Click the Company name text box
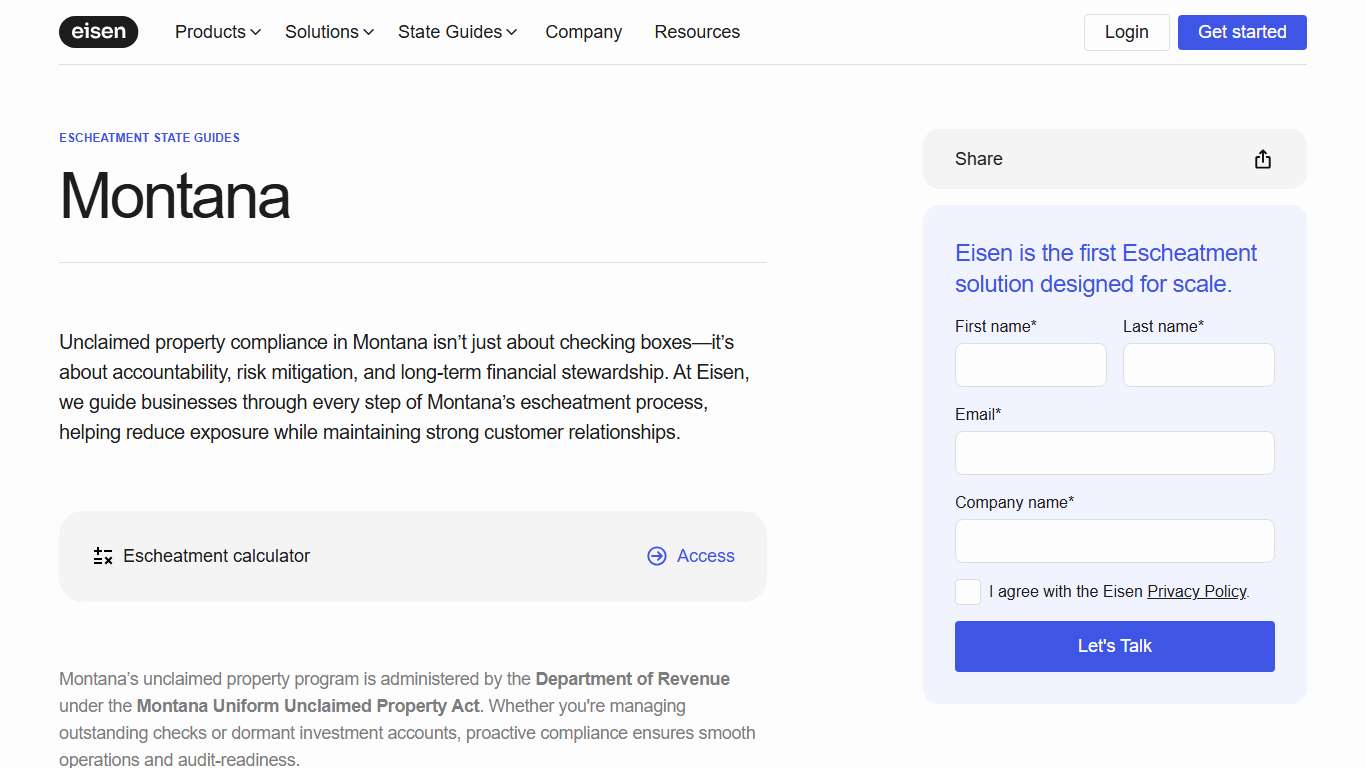The image size is (1366, 768). pos(1114,541)
